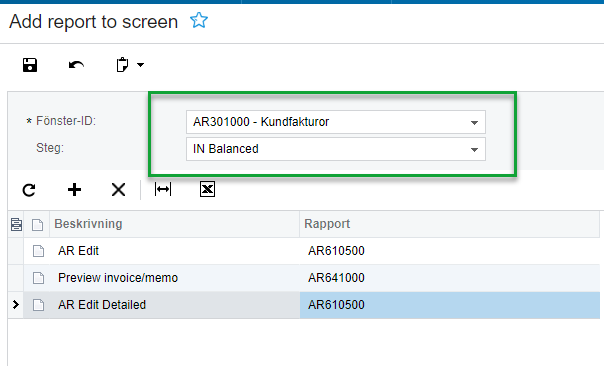The height and width of the screenshot is (366, 604).
Task: Click the clipboard icon in the toolbar
Action: [122, 65]
